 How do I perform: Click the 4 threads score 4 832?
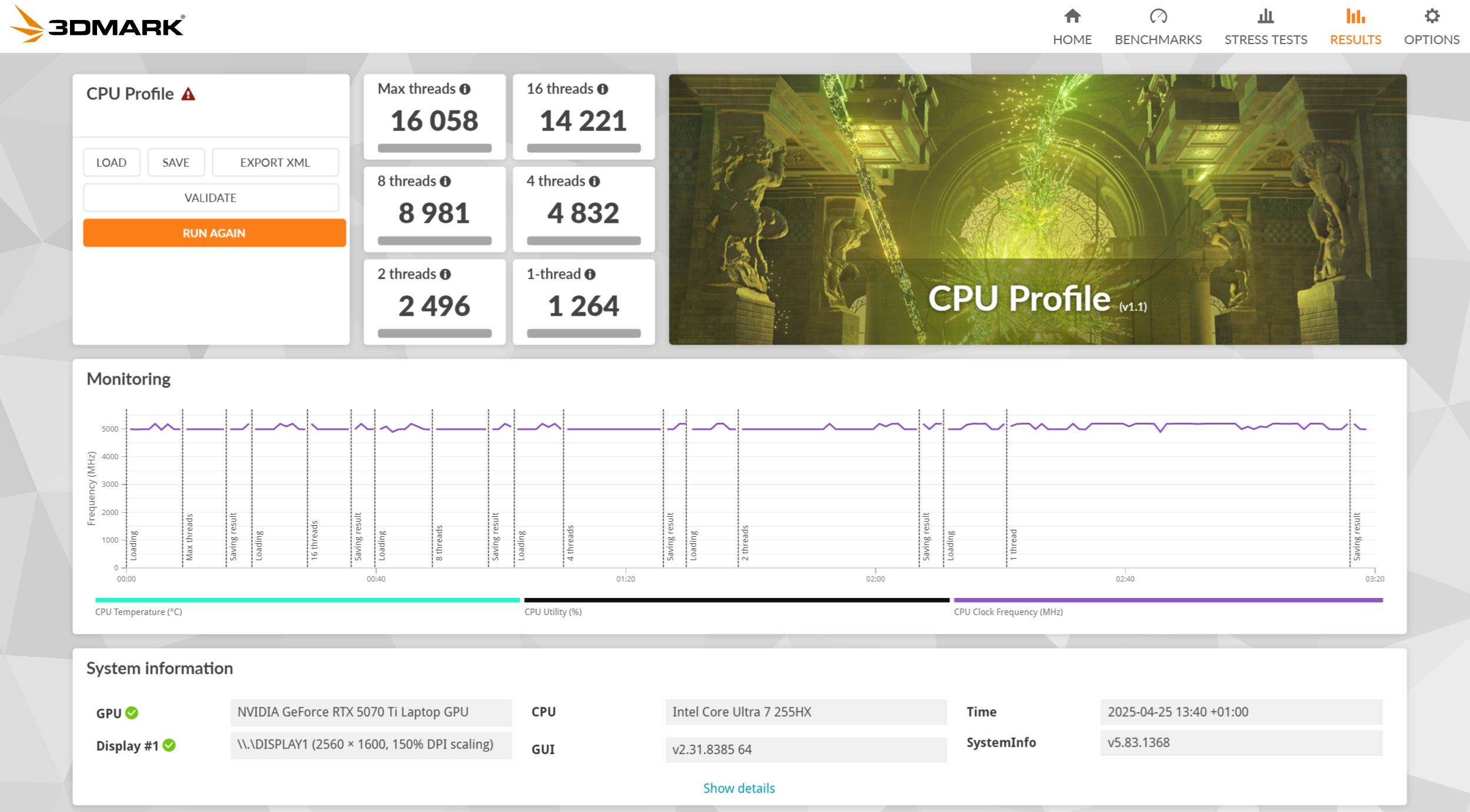pos(584,213)
